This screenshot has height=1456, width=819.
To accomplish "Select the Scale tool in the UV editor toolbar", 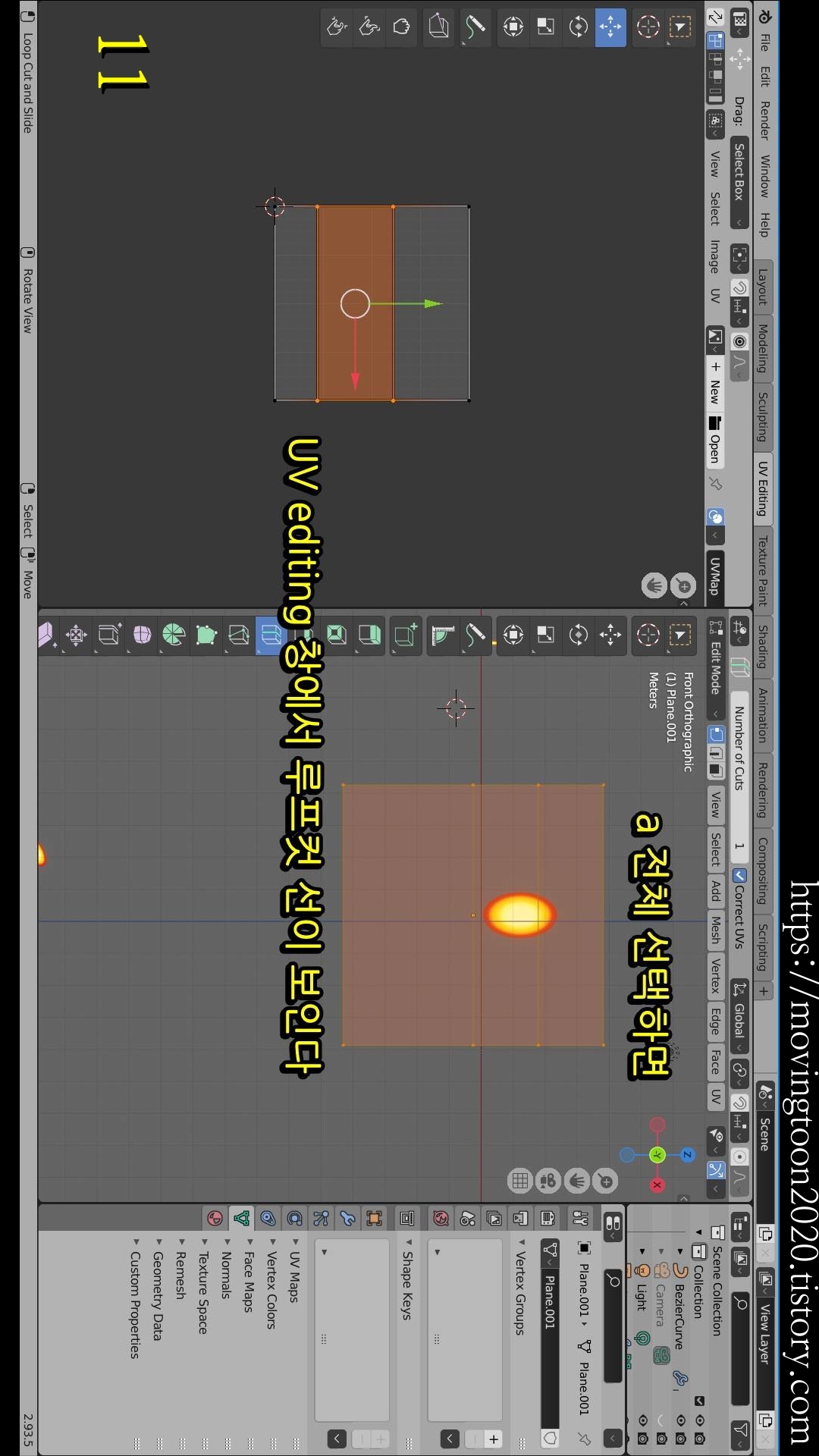I will pyautogui.click(x=545, y=27).
